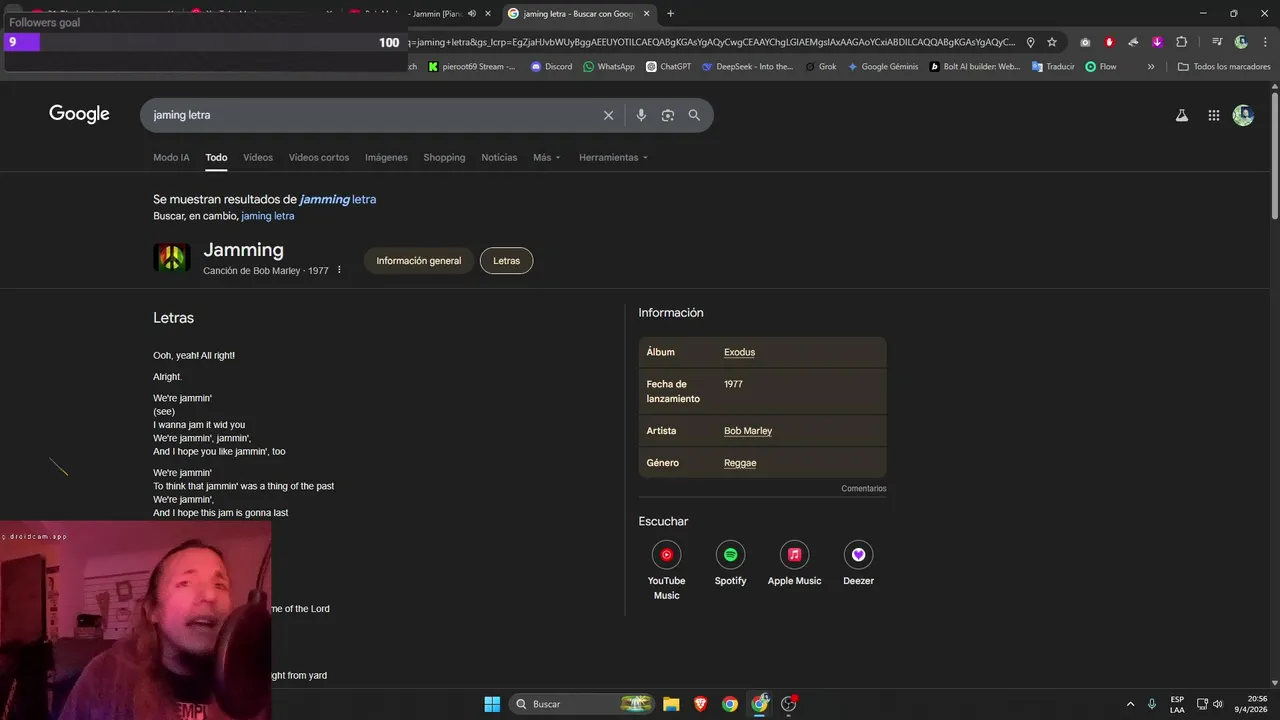The height and width of the screenshot is (720, 1280).
Task: Open Google Search Labs flask icon
Action: [1181, 115]
